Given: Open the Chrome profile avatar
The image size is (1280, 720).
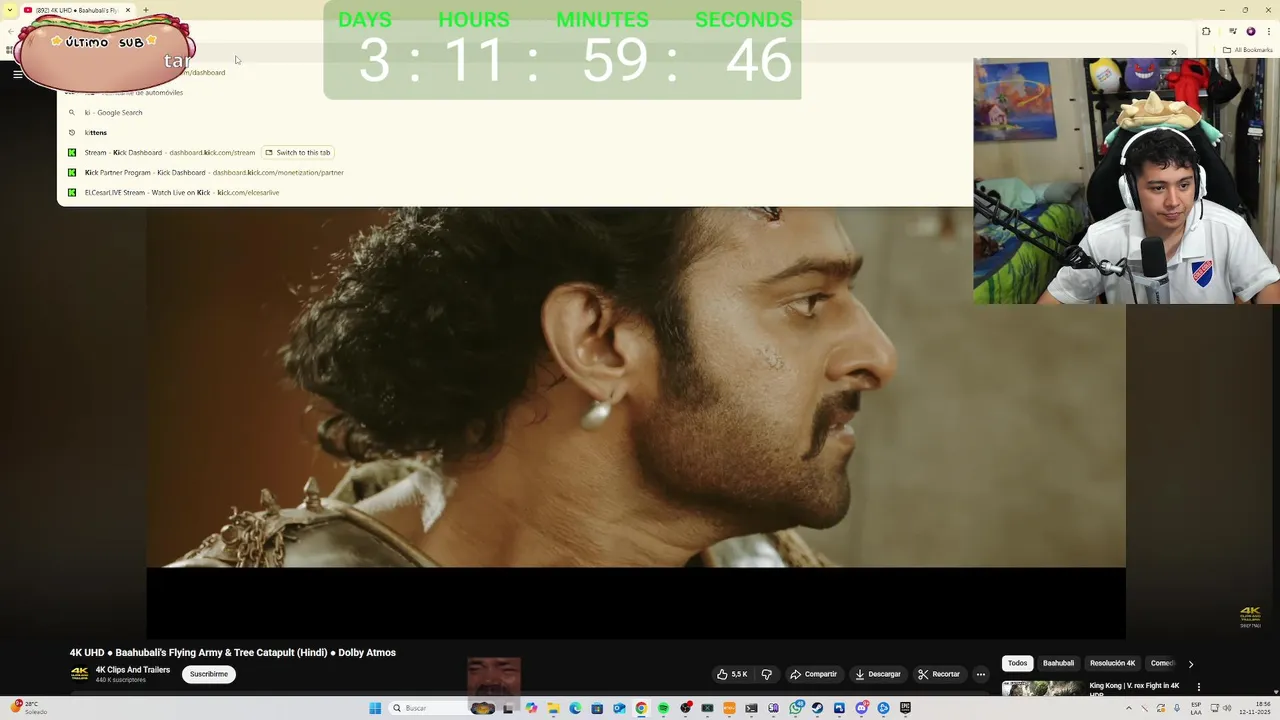Looking at the screenshot, I should 1250,31.
